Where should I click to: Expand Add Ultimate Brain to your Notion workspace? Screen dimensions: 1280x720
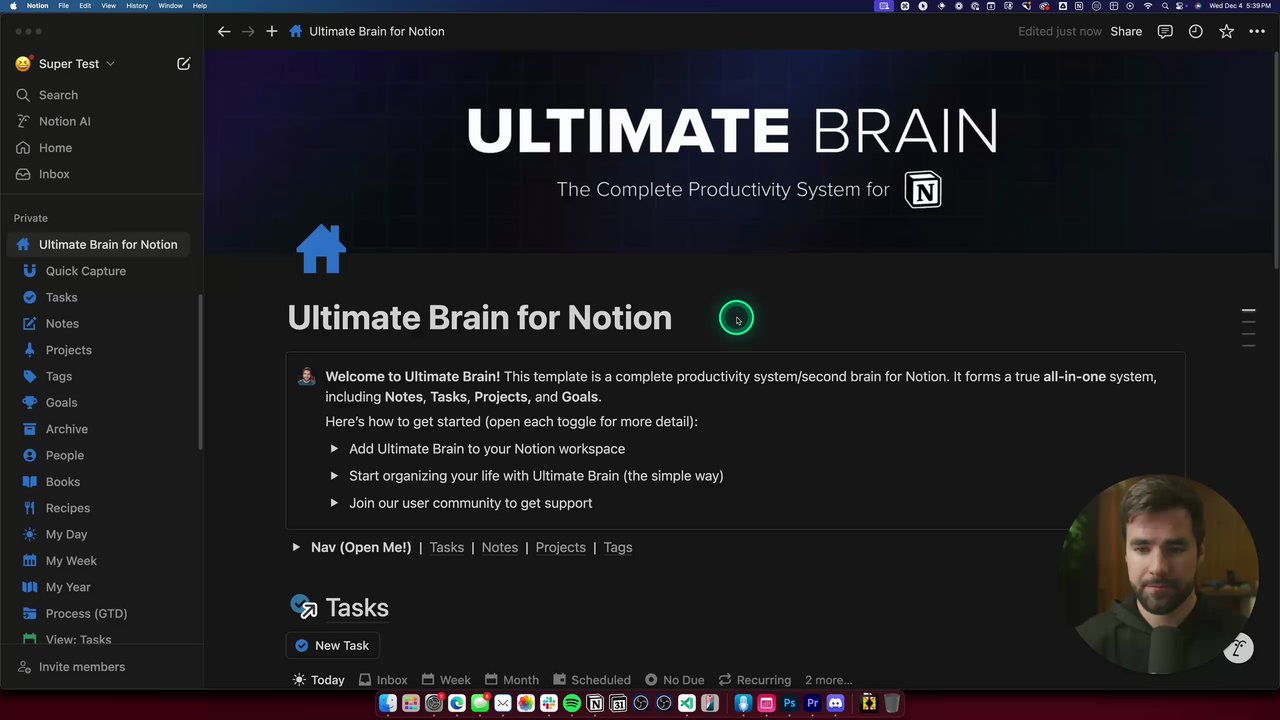(x=334, y=449)
